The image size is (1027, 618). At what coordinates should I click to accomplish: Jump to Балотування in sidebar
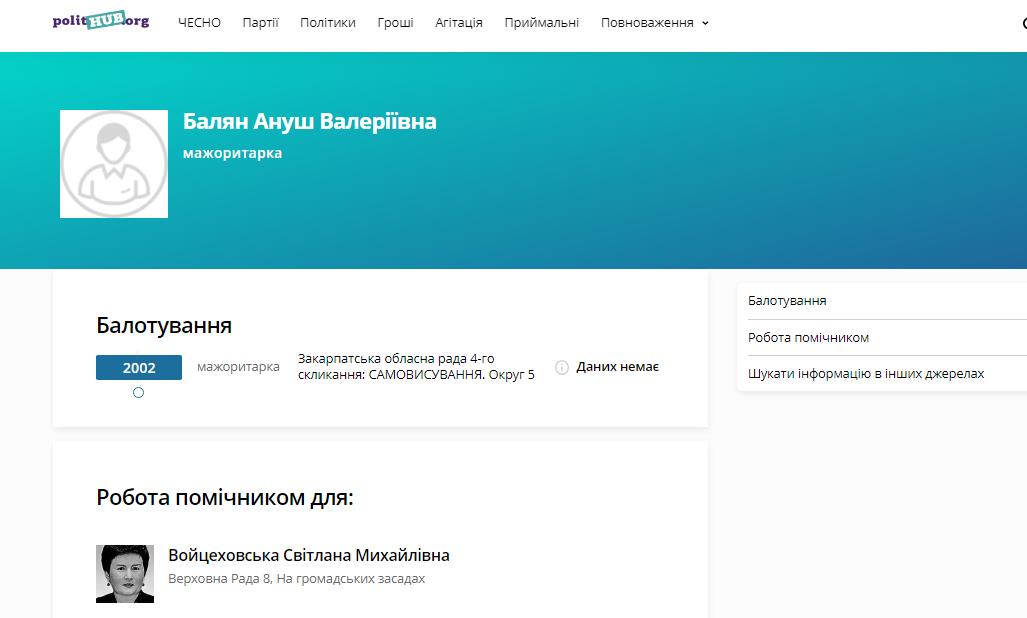787,301
